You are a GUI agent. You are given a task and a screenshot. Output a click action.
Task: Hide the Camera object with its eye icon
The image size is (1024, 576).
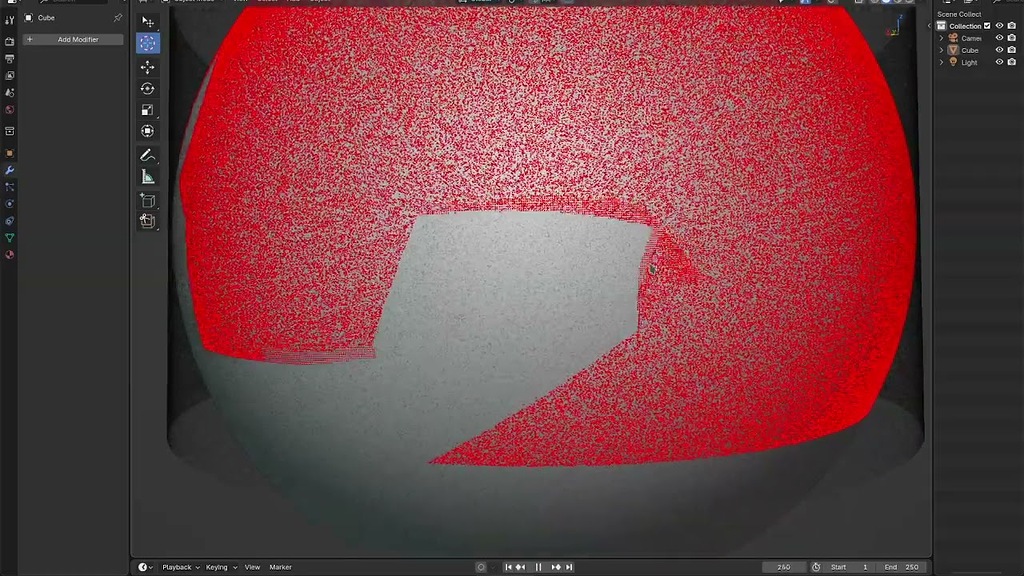tap(999, 38)
